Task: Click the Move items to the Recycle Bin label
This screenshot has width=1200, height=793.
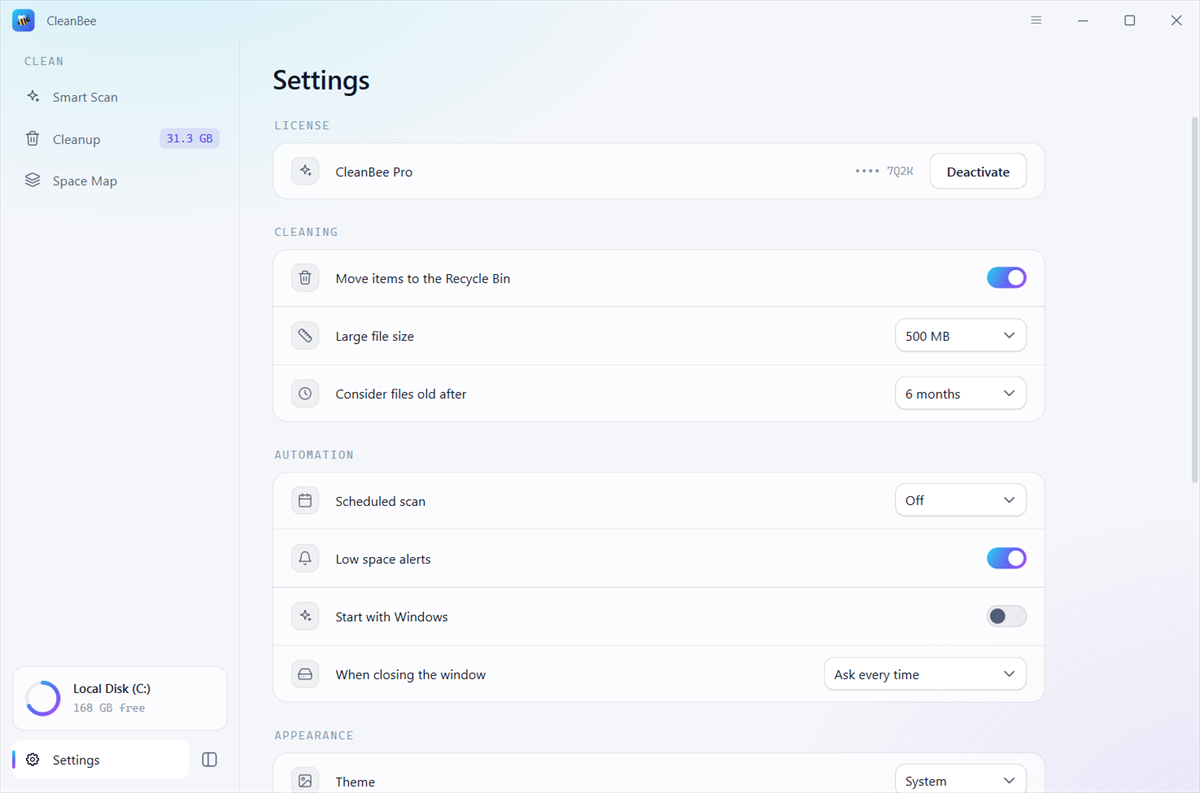Action: 423,278
